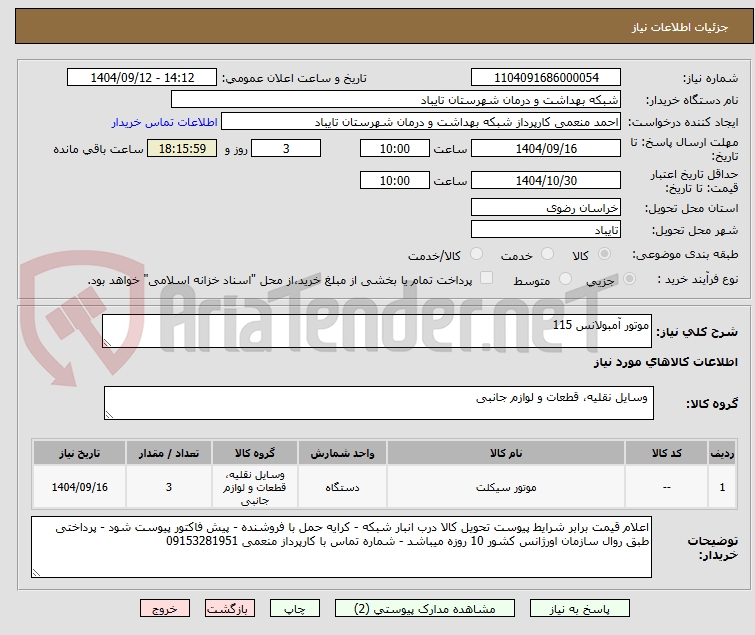The image size is (755, 635).
Task: Click the resize handle of گروه کالا box
Action: point(109,415)
